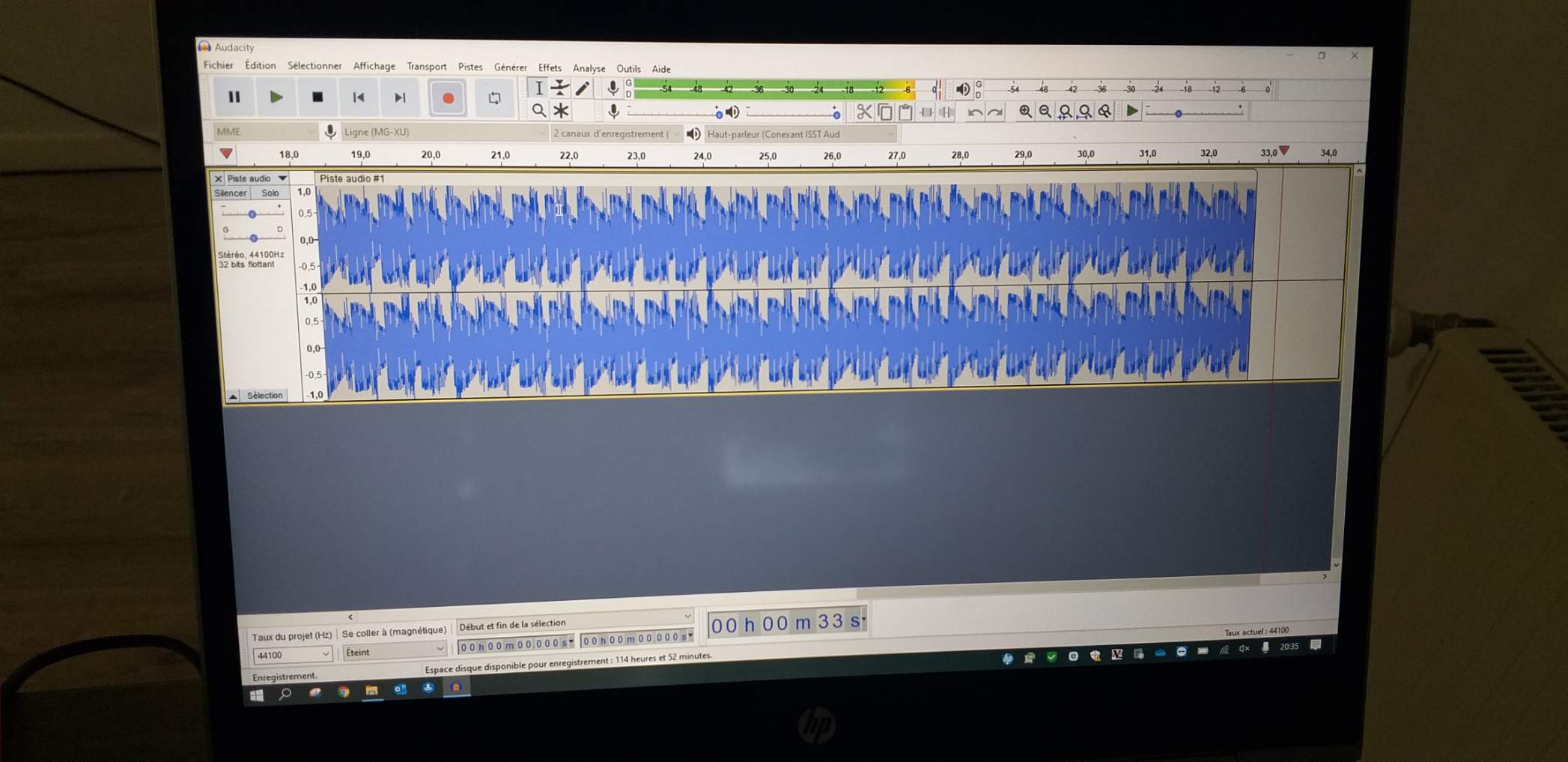Open the Sélectionner menu
1568x762 pixels.
click(x=314, y=66)
